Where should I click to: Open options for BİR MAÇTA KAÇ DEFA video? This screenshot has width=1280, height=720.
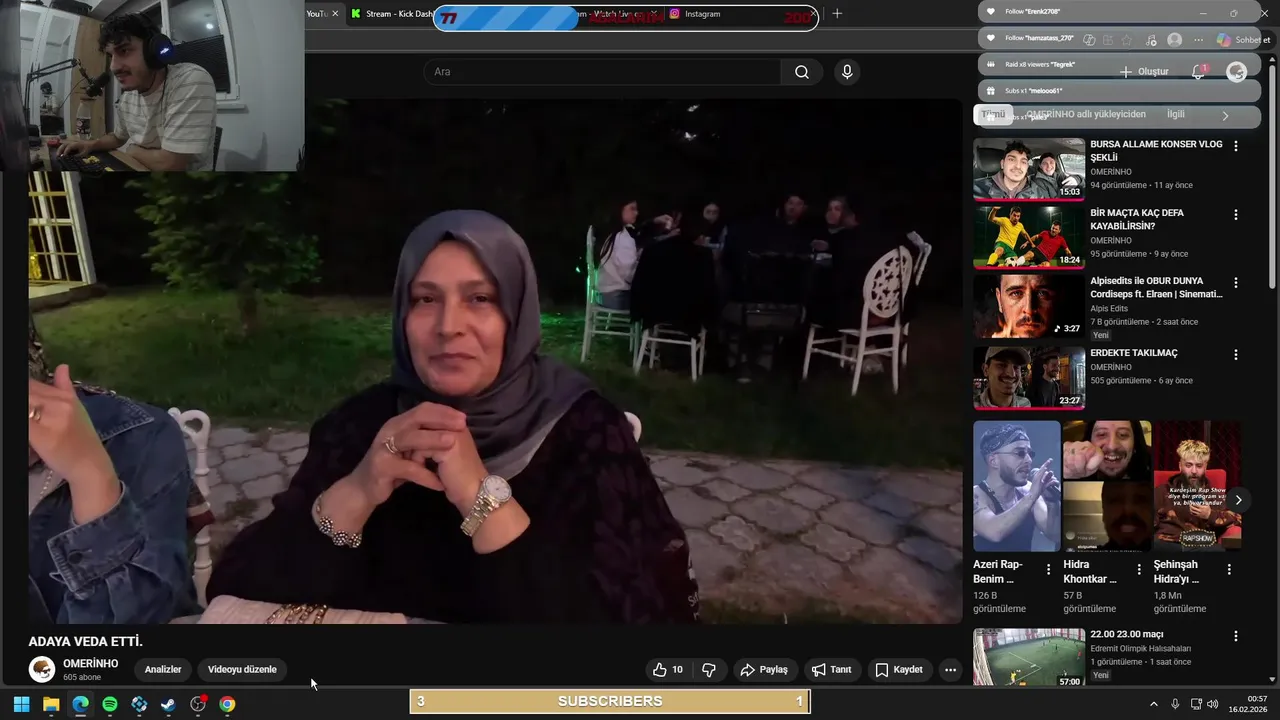[1236, 215]
